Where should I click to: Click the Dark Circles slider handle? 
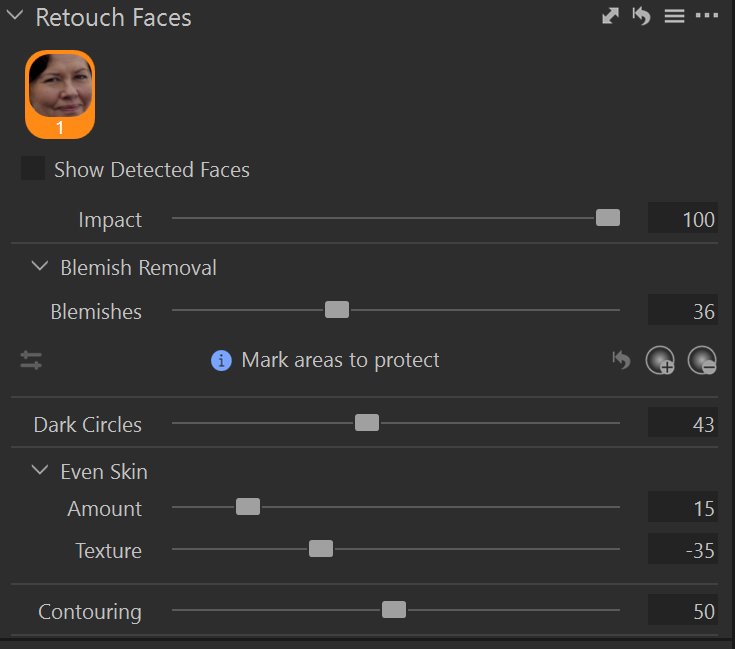coord(367,423)
